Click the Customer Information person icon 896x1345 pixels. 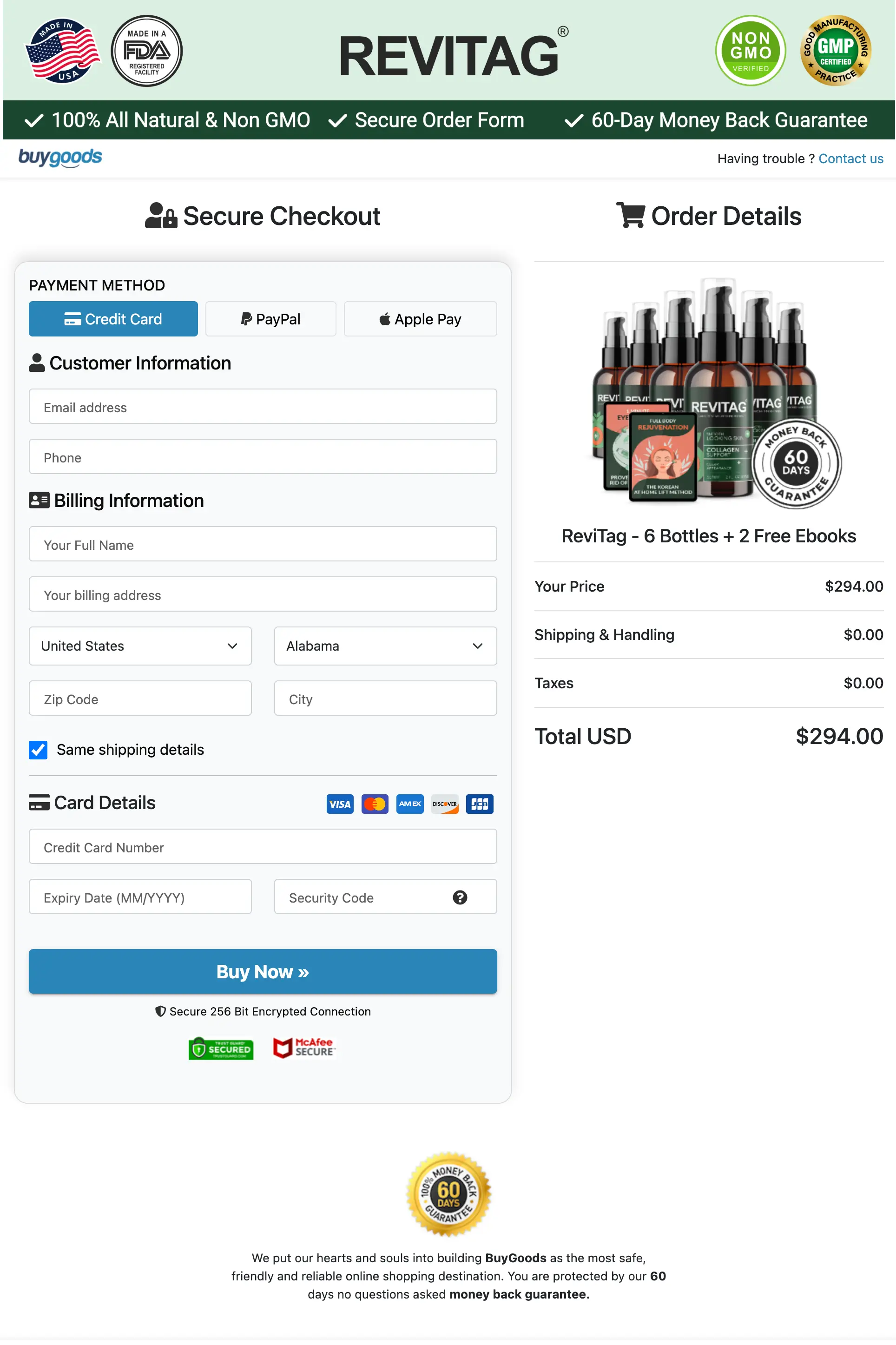(x=37, y=363)
